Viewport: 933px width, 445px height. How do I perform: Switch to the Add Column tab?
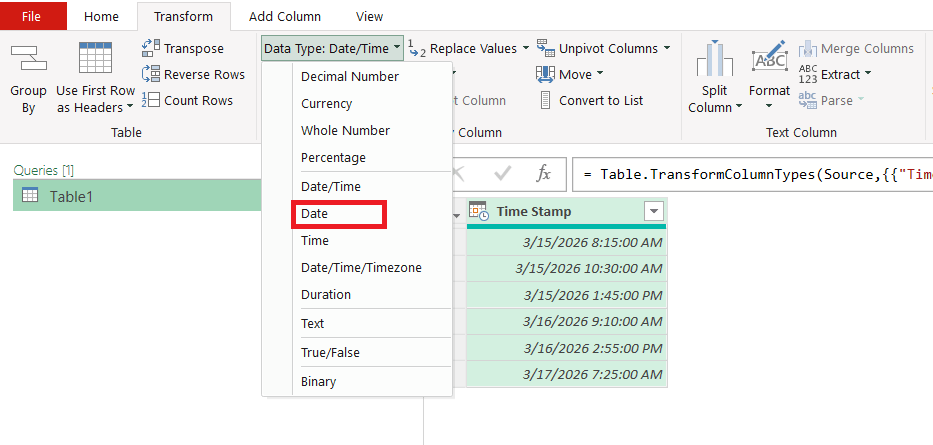click(285, 16)
